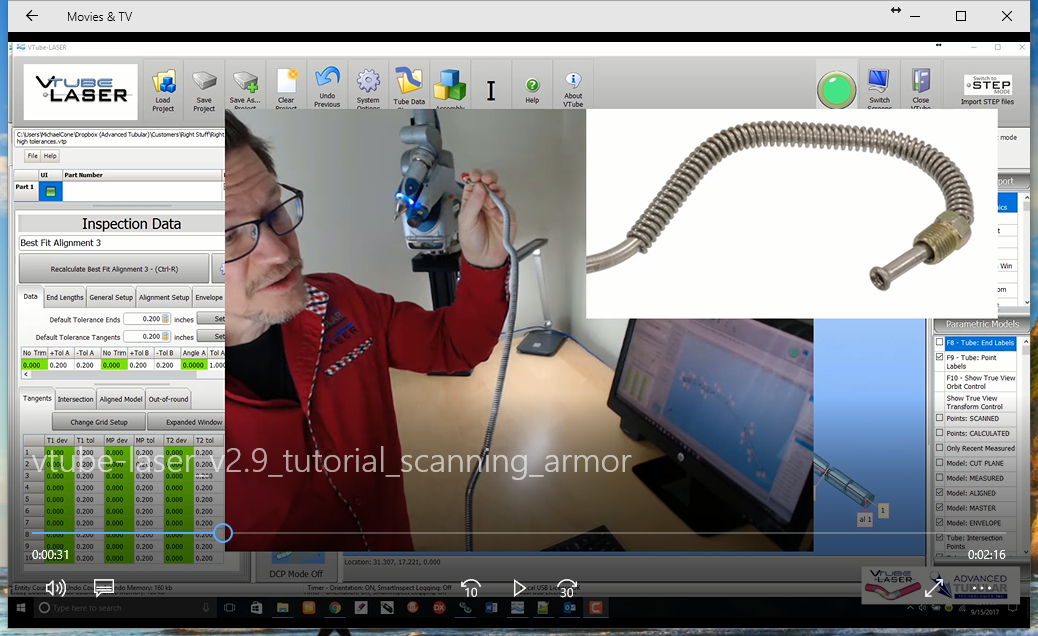Click the green round status button
This screenshot has width=1038, height=636.
(836, 89)
